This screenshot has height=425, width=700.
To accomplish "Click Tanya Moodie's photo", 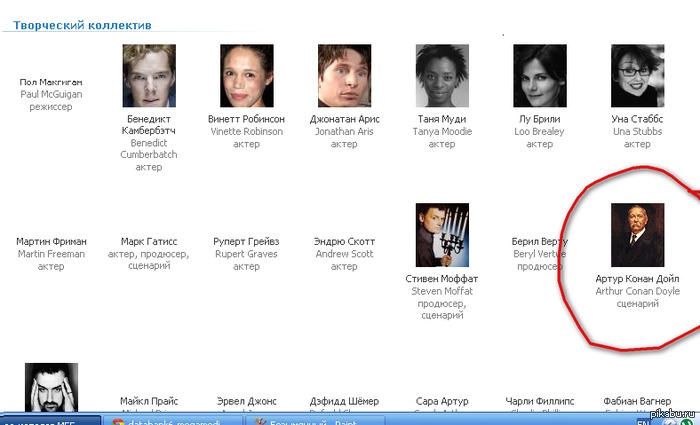I will tap(441, 77).
